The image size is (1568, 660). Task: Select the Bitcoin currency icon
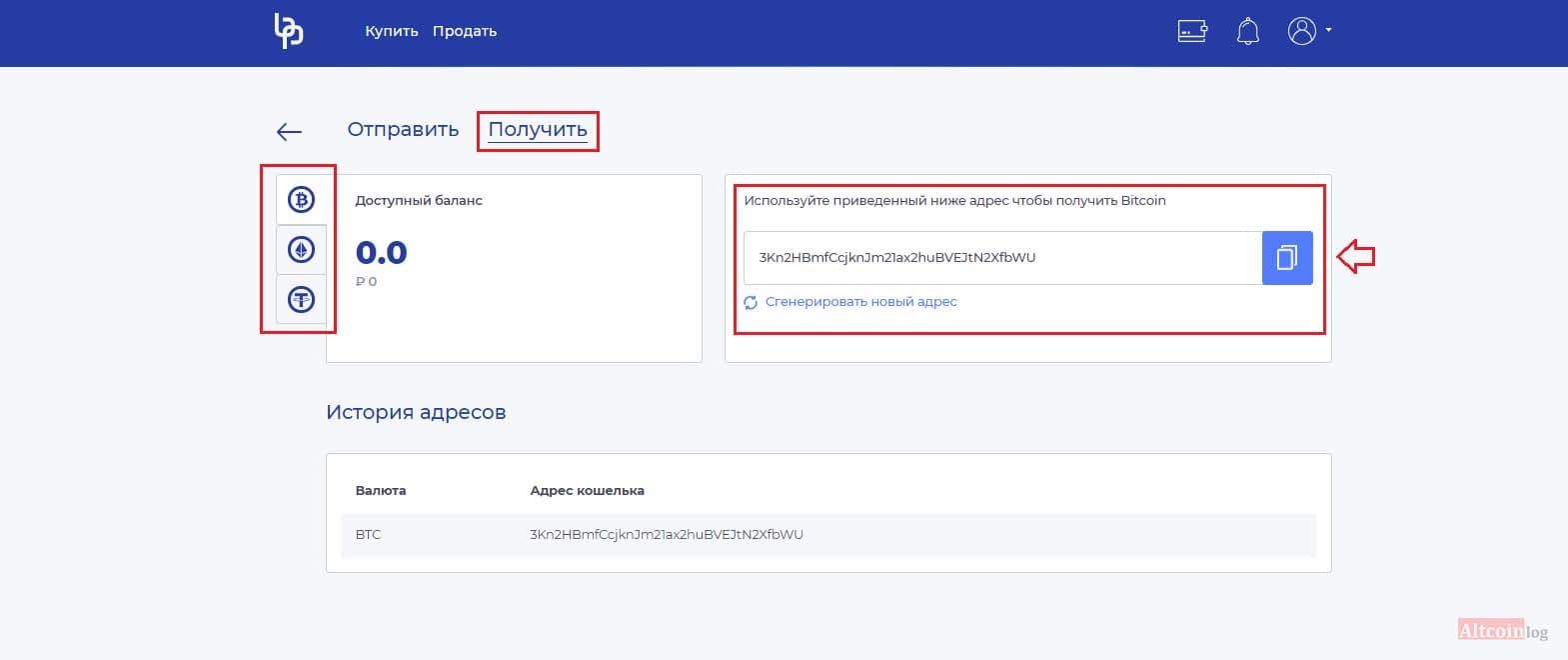coord(301,200)
